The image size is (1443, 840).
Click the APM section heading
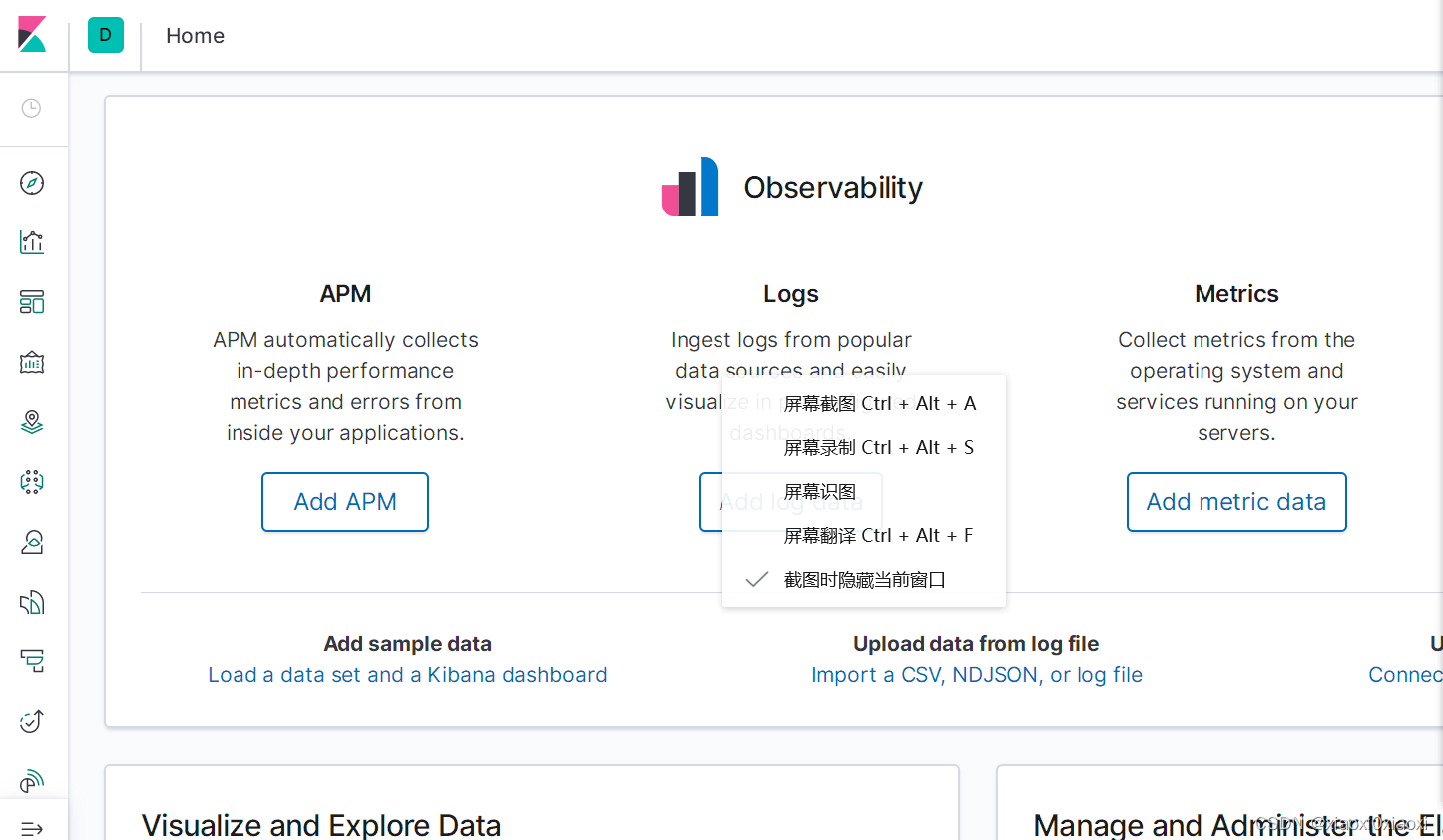[x=345, y=294]
